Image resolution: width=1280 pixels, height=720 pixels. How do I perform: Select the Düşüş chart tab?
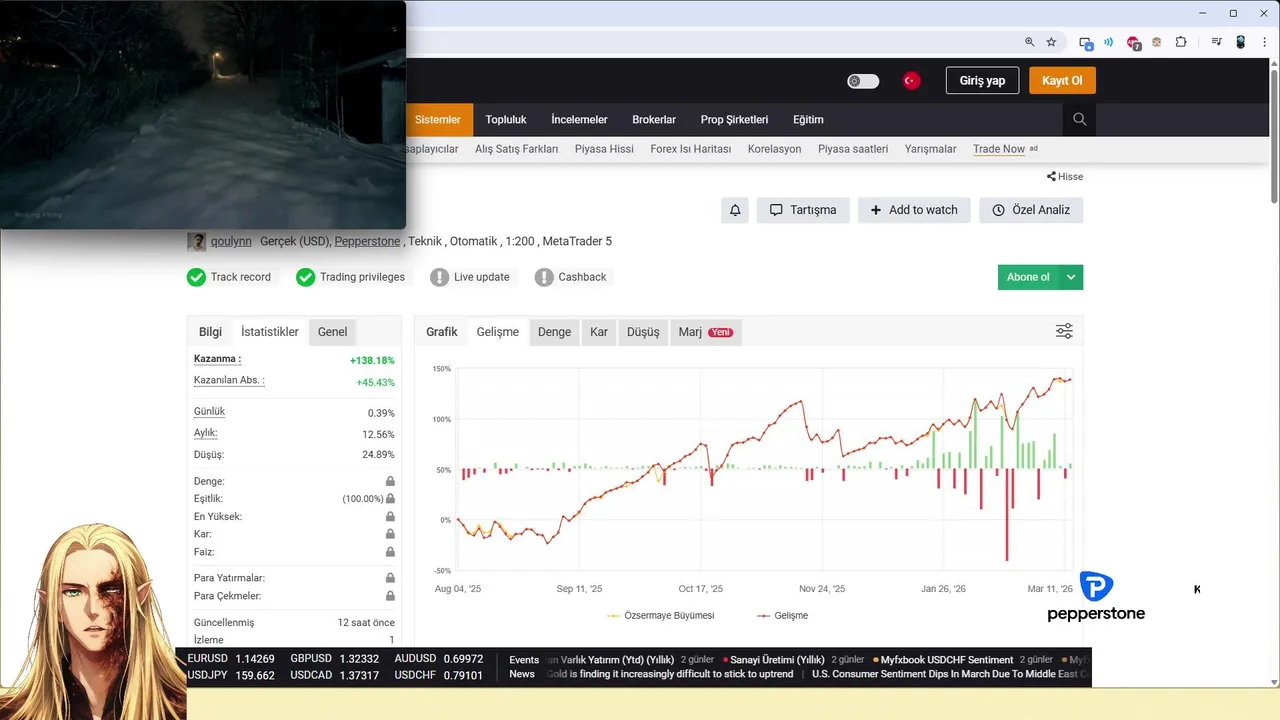pyautogui.click(x=643, y=332)
